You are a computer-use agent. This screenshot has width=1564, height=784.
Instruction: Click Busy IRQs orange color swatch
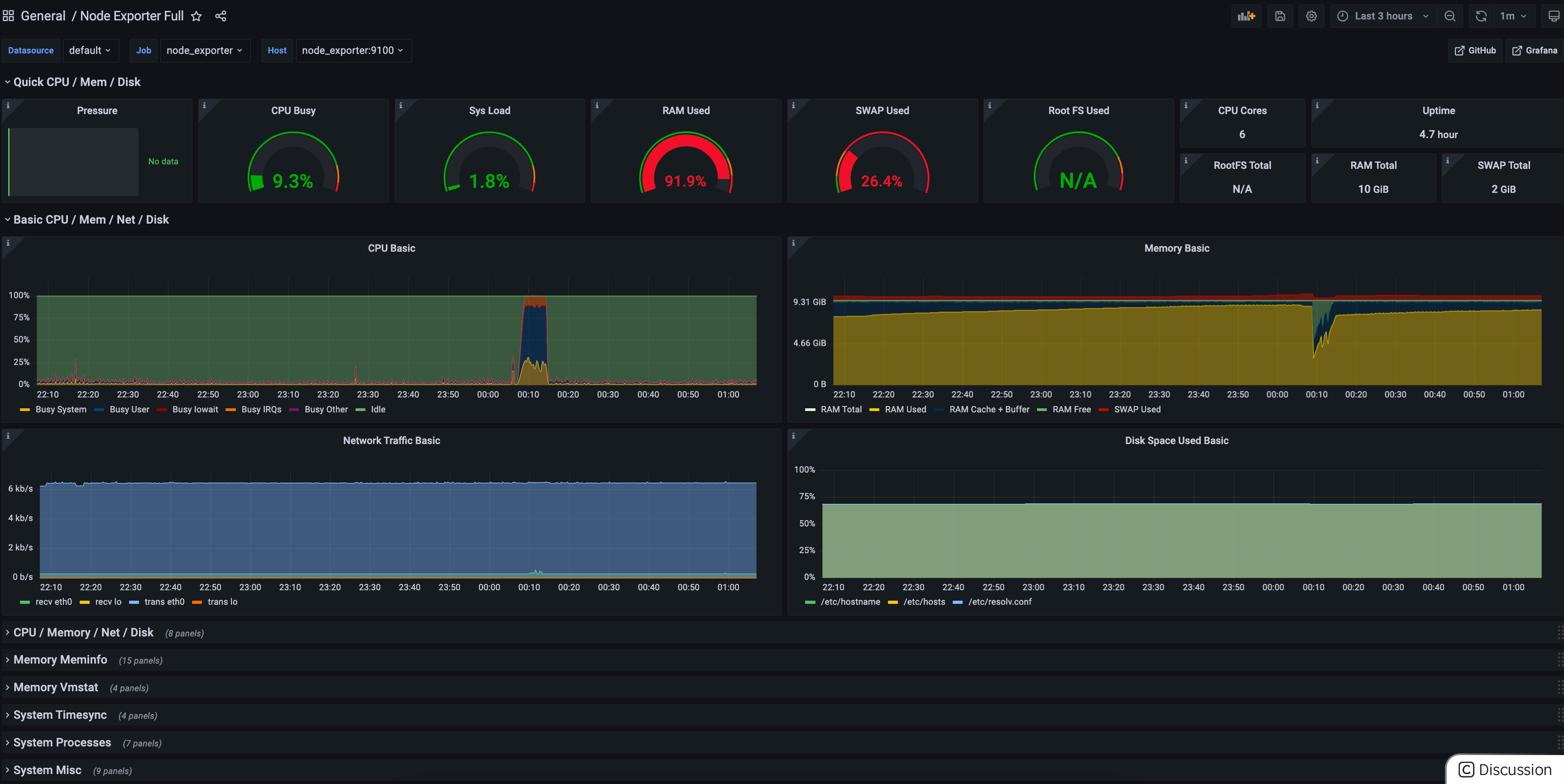231,410
